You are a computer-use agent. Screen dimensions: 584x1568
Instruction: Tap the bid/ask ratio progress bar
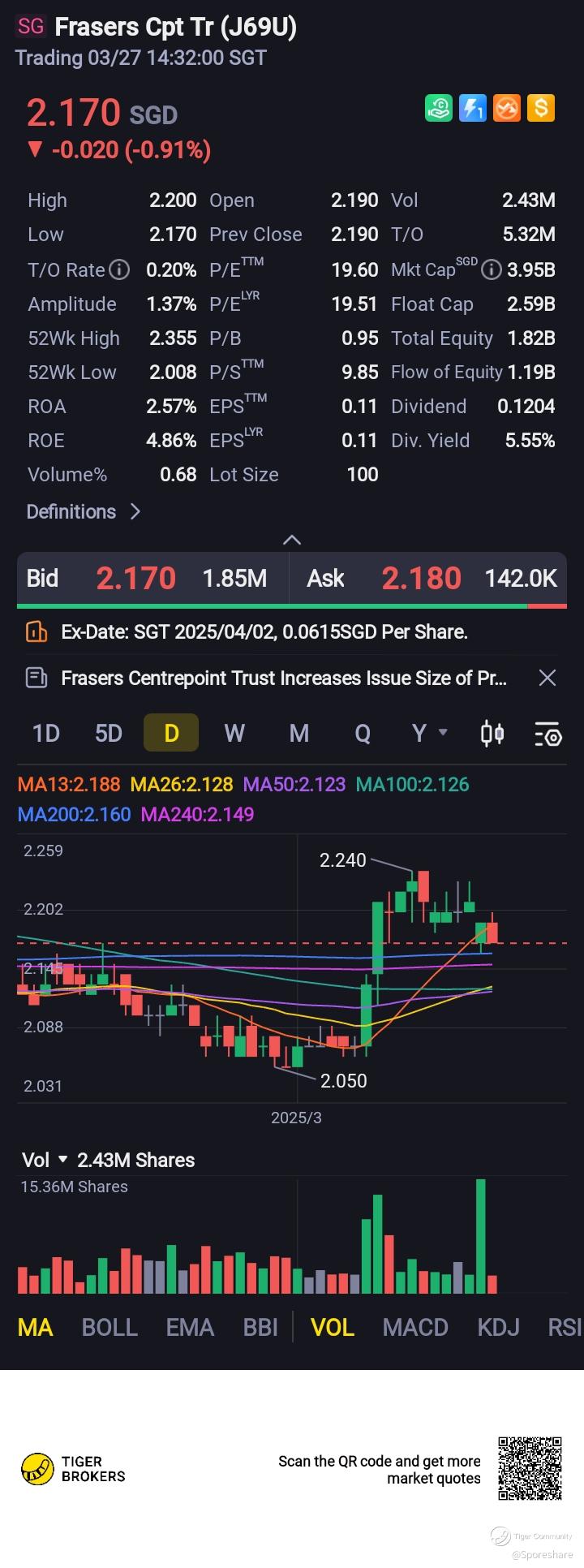coord(292,606)
